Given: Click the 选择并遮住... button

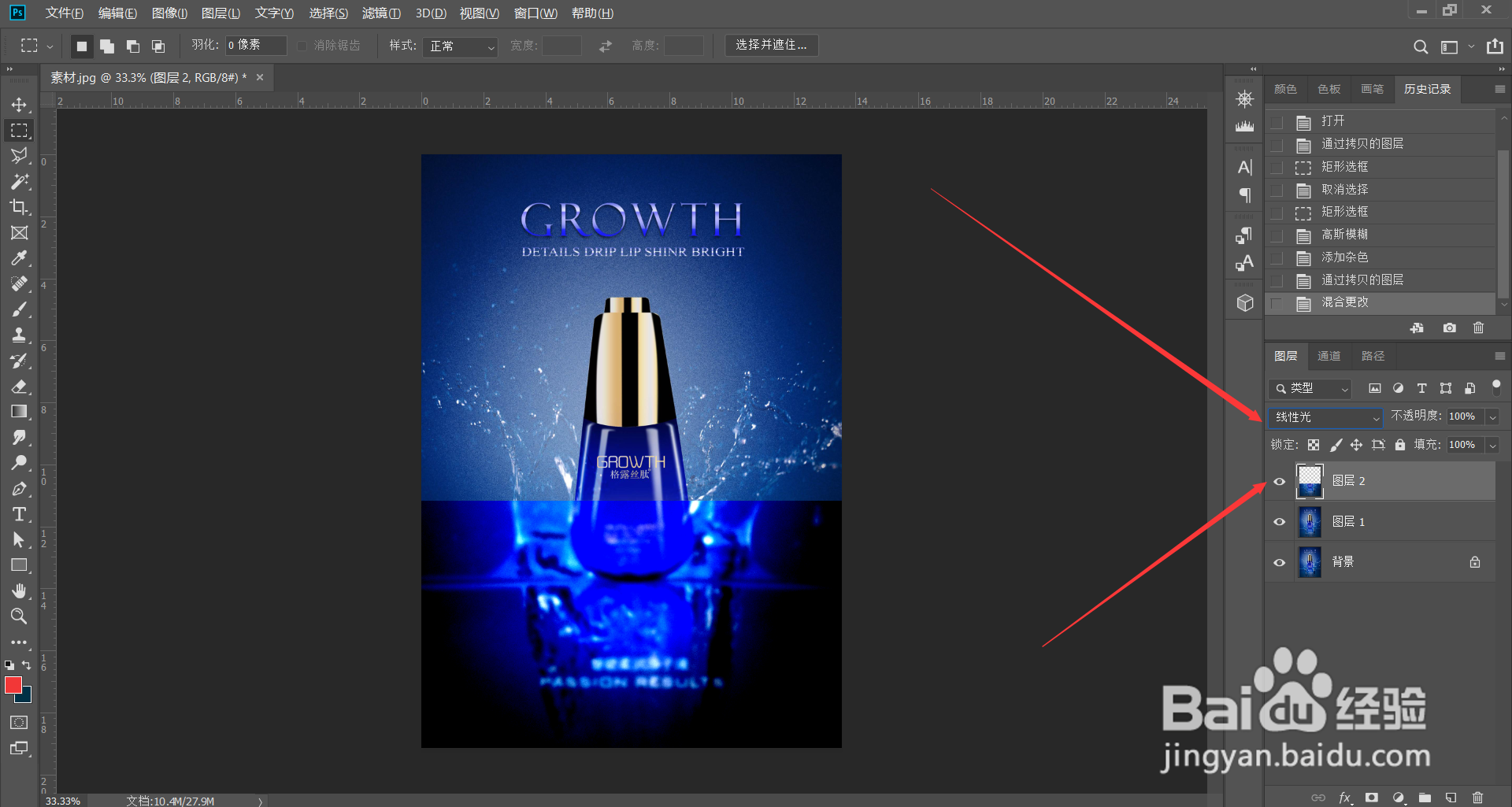Looking at the screenshot, I should [x=771, y=45].
